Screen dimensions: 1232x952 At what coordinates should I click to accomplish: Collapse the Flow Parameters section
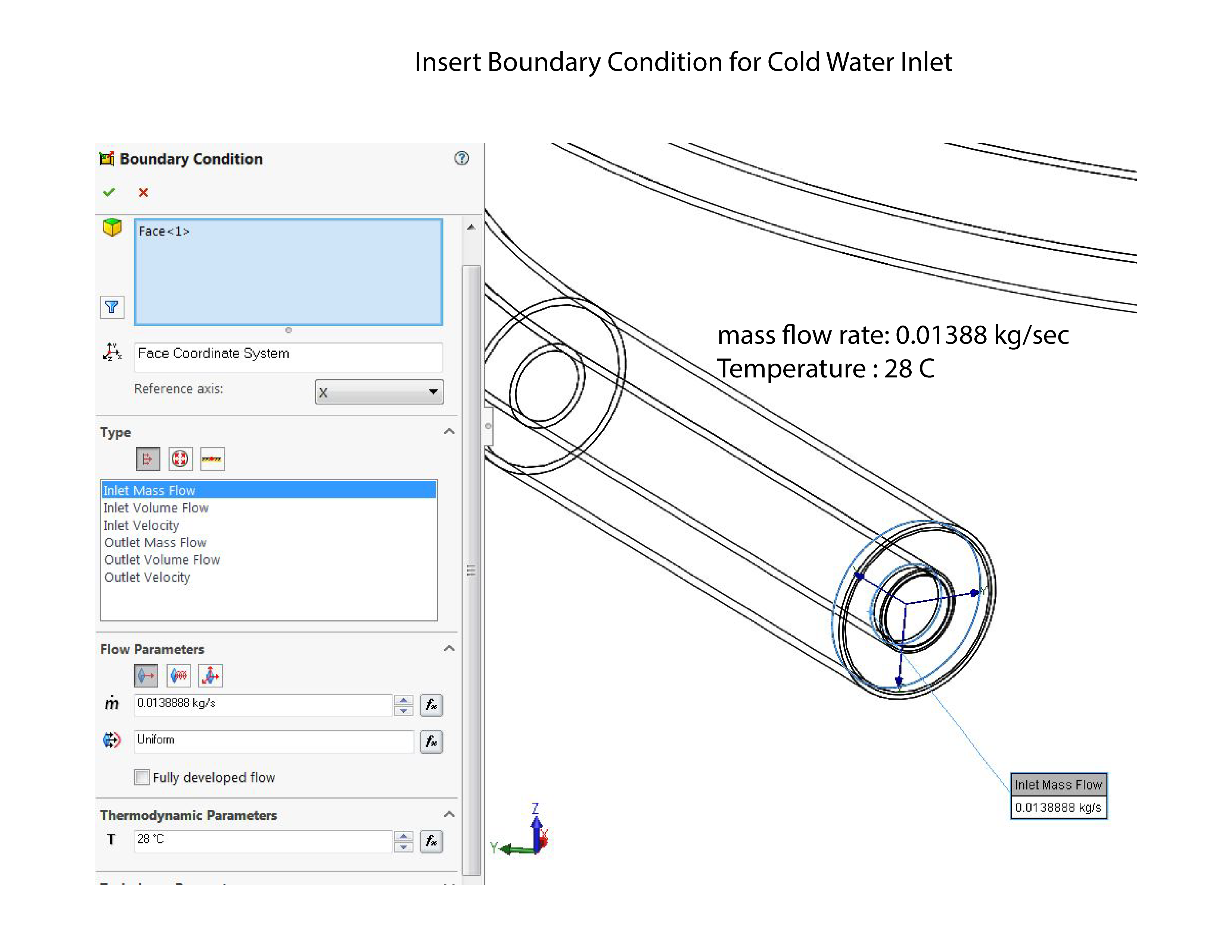[449, 648]
